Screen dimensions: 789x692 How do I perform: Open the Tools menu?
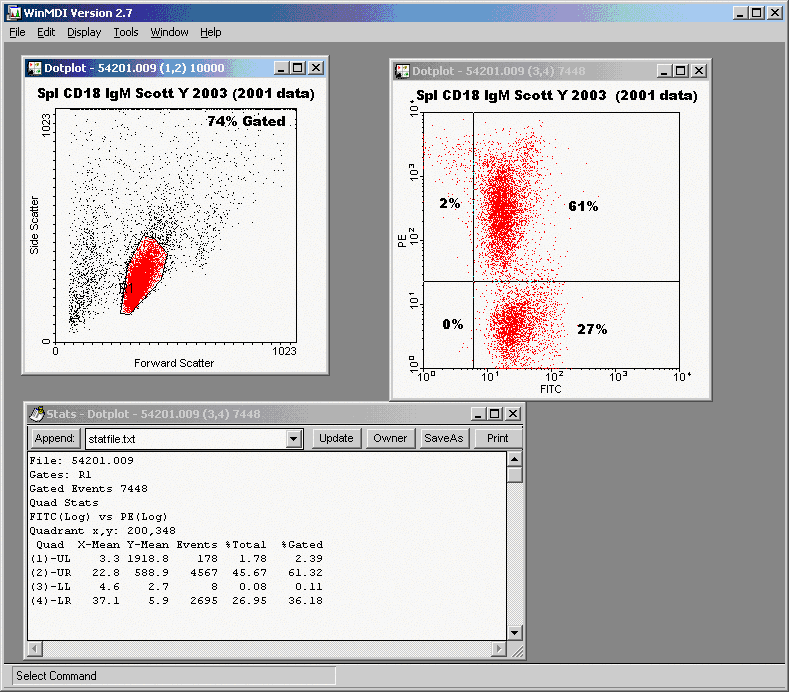(x=126, y=32)
